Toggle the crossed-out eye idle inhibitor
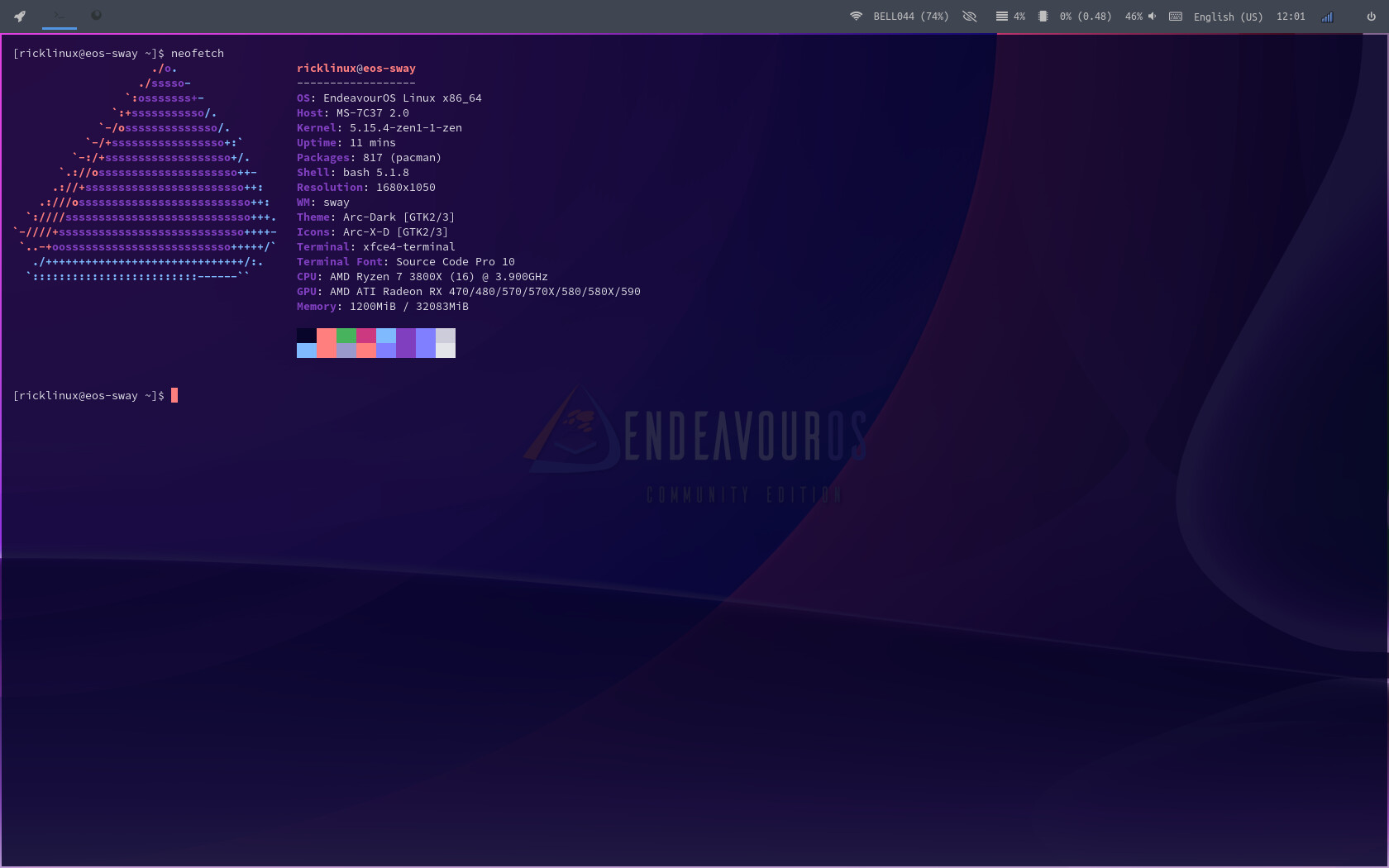The height and width of the screenshot is (868, 1389). pyautogui.click(x=970, y=16)
